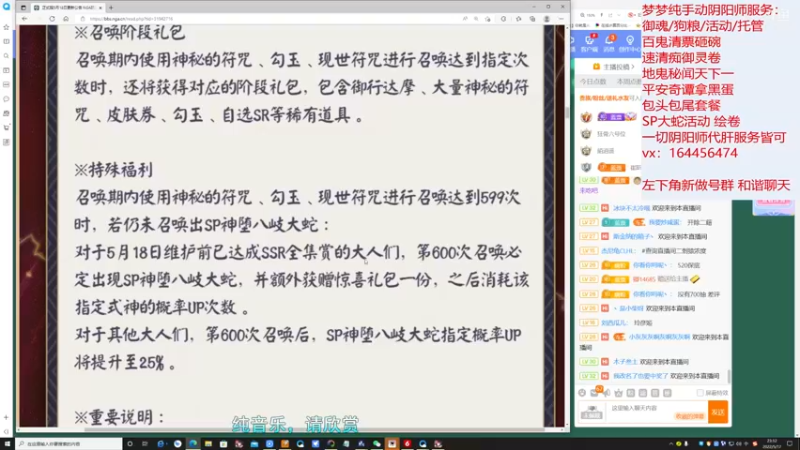Click the crown icon in chat toolbar
Screen dimensions: 800x450
(x=618, y=393)
